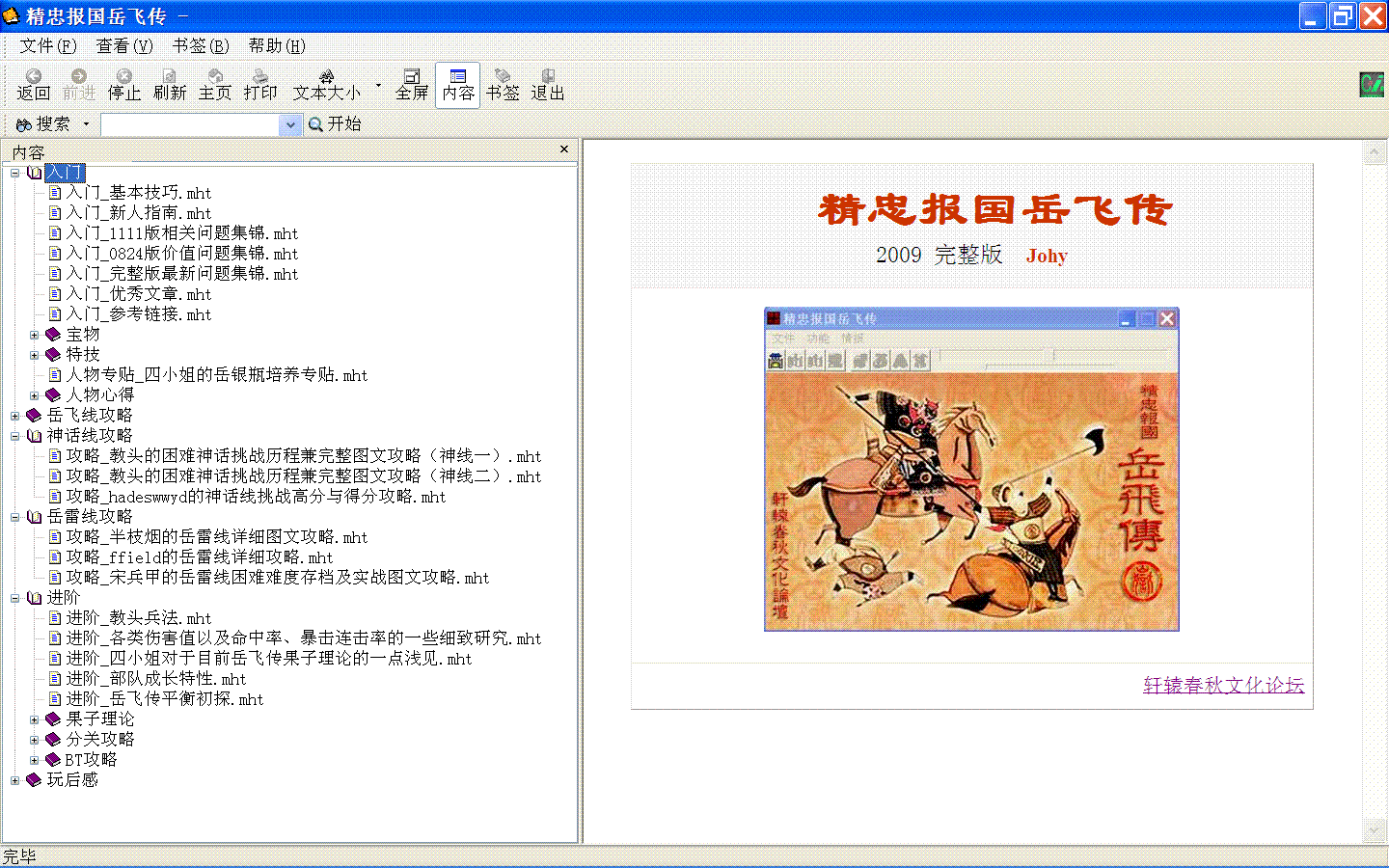Expand the 特技 tree node
1389x868 pixels.
click(x=34, y=355)
